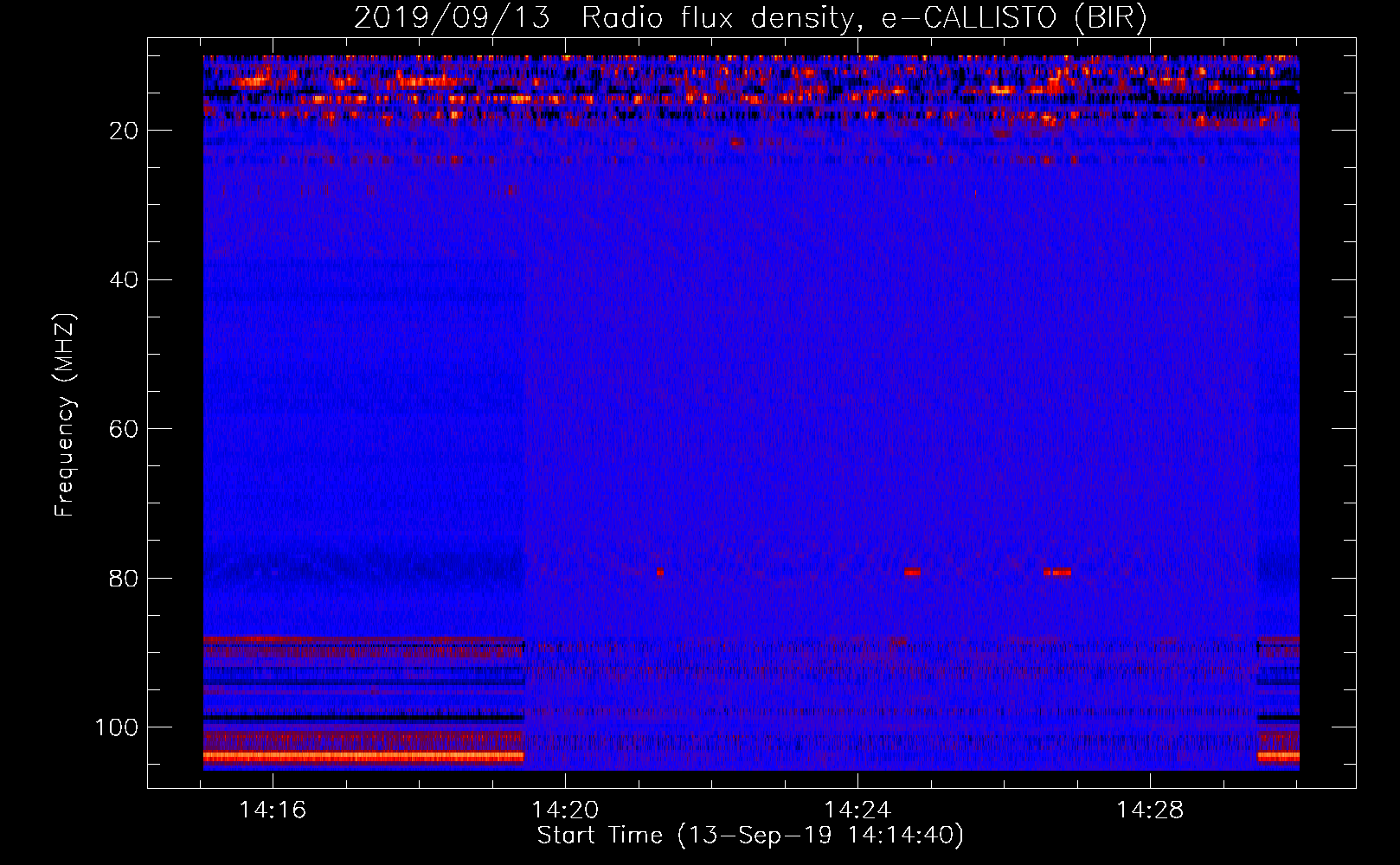Select the 'Frequency (MHZ)' y-axis label
The image size is (1400, 865).
[x=65, y=414]
